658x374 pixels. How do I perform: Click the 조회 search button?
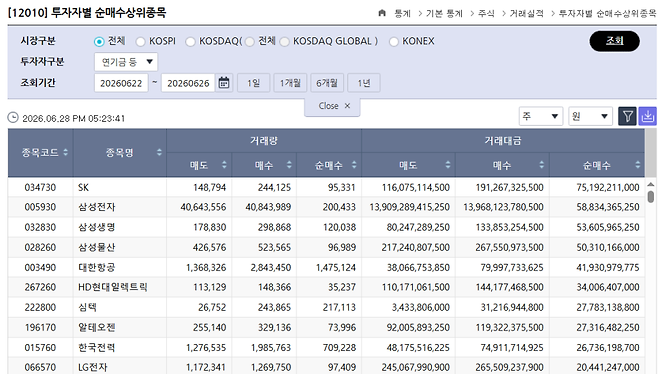pyautogui.click(x=614, y=41)
